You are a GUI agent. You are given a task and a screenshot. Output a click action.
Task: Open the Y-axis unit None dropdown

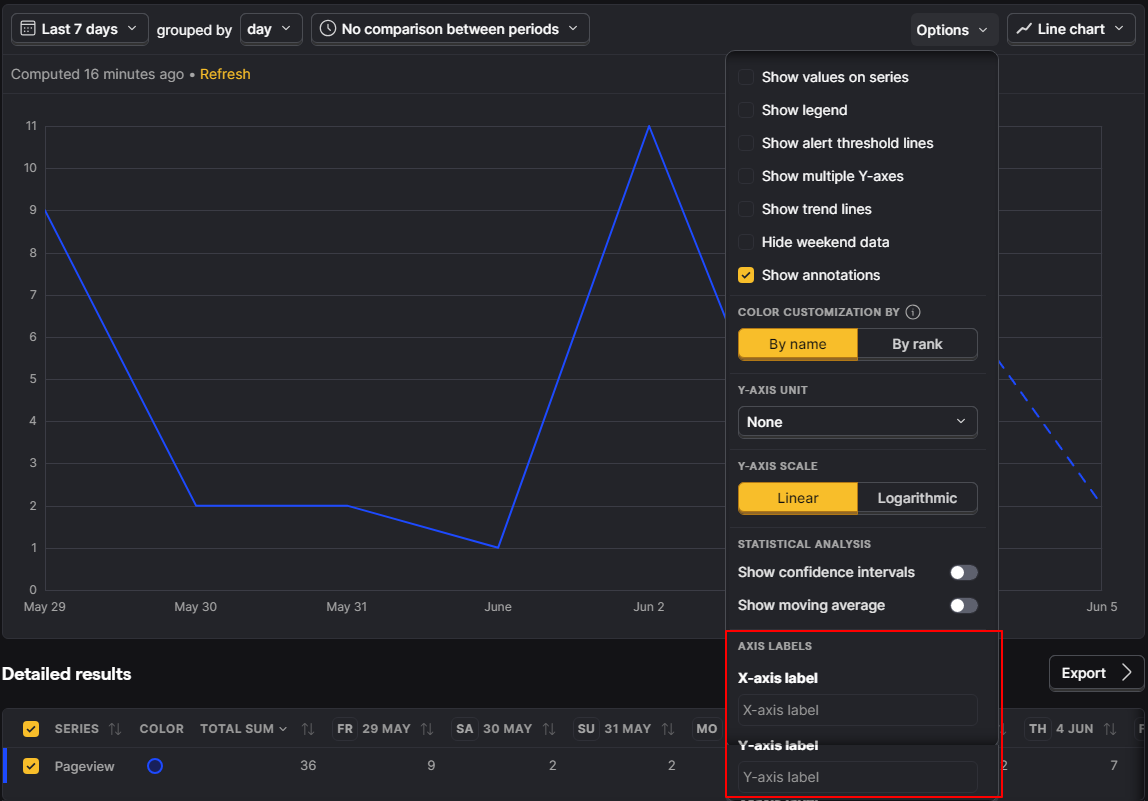click(857, 422)
